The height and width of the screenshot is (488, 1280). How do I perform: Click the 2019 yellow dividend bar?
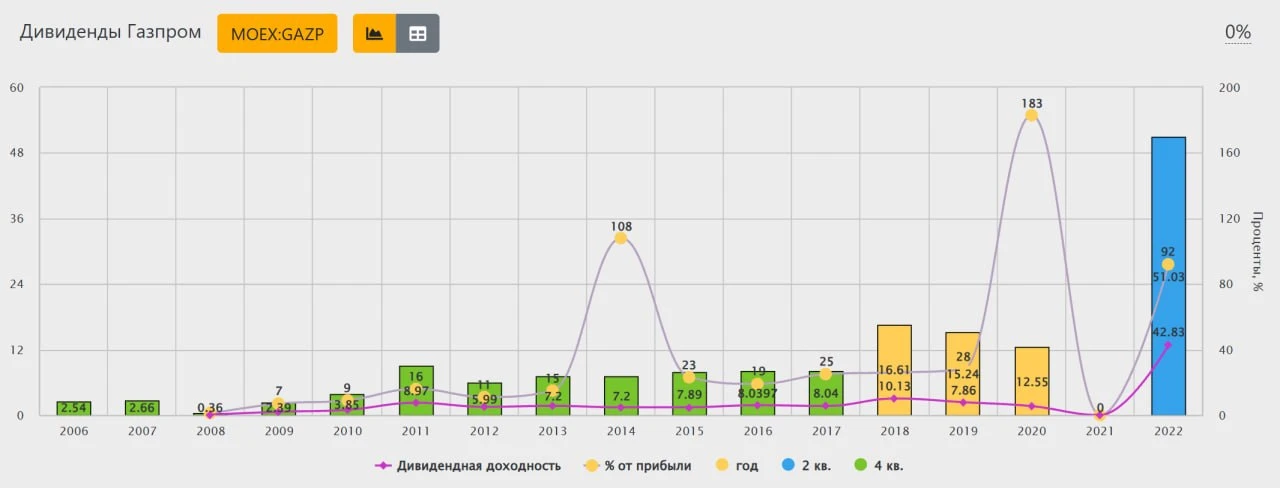(x=962, y=373)
